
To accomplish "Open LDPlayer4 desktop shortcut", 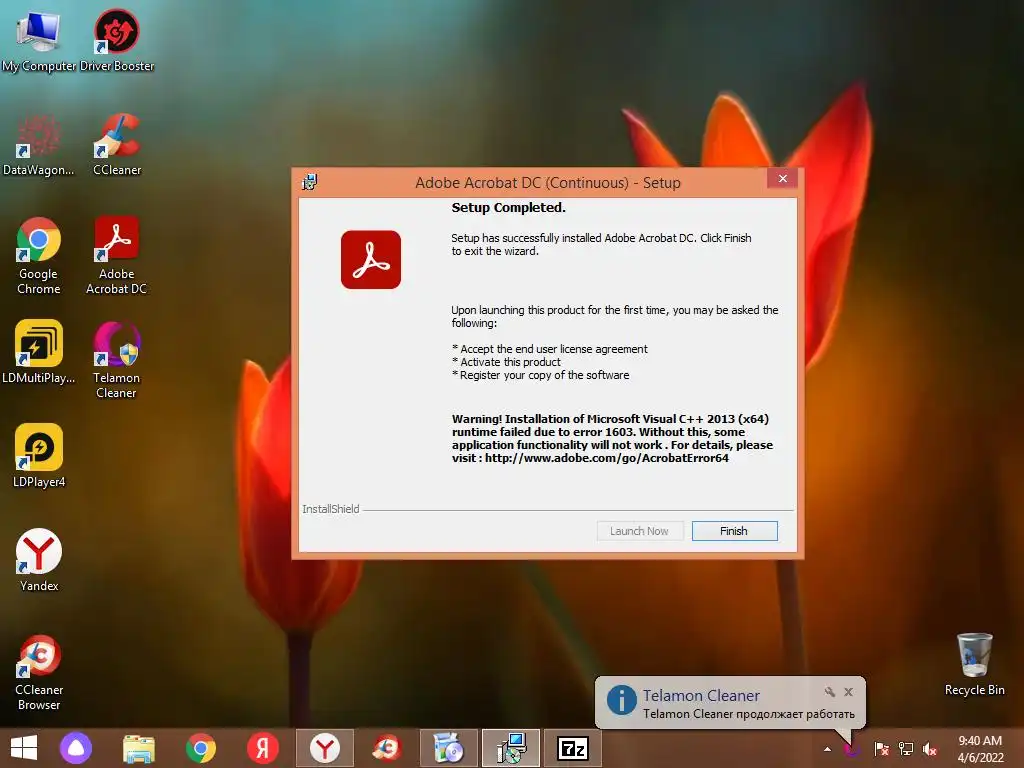I will 39,455.
